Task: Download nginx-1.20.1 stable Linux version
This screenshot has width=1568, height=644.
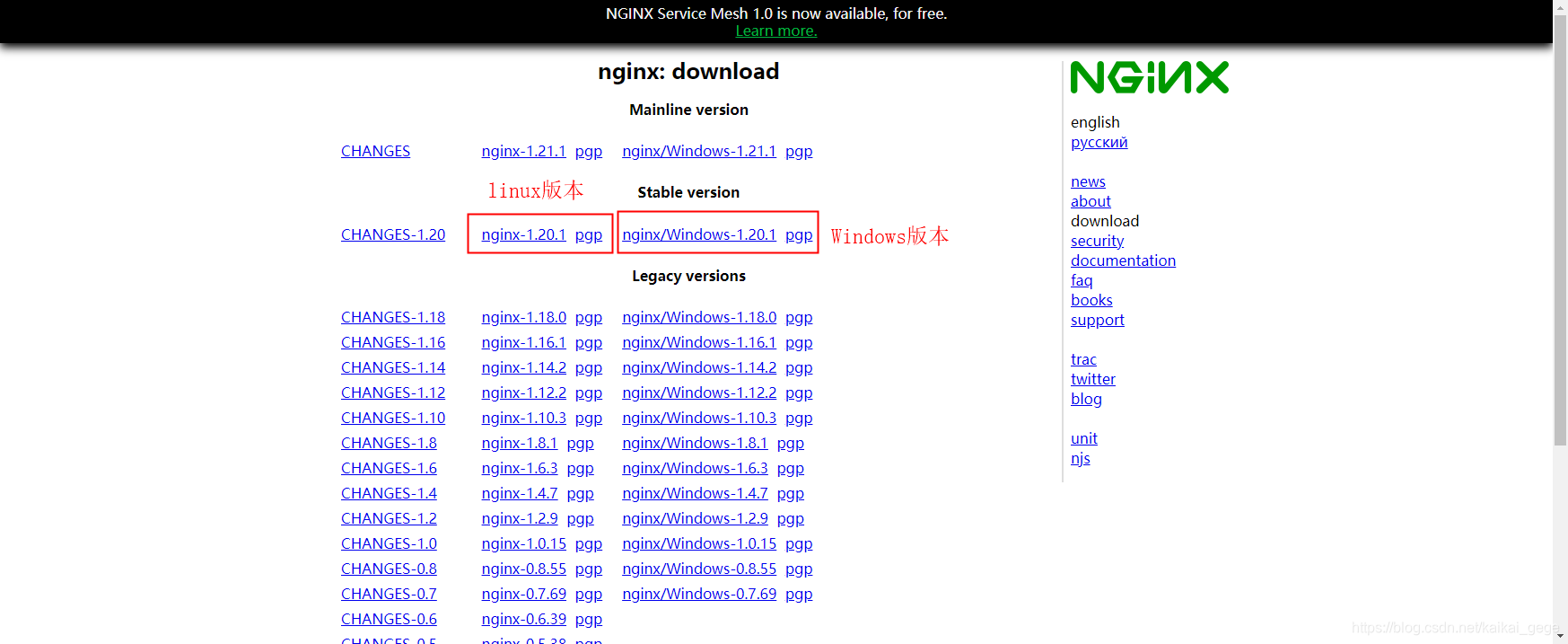Action: [523, 234]
